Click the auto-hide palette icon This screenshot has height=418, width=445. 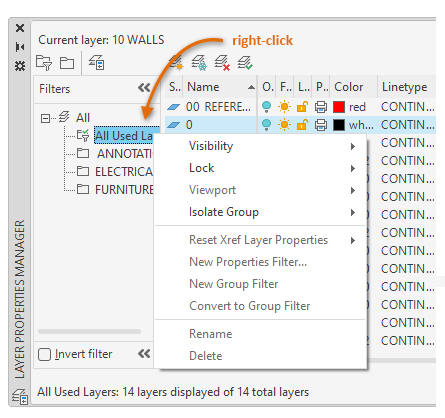20,47
